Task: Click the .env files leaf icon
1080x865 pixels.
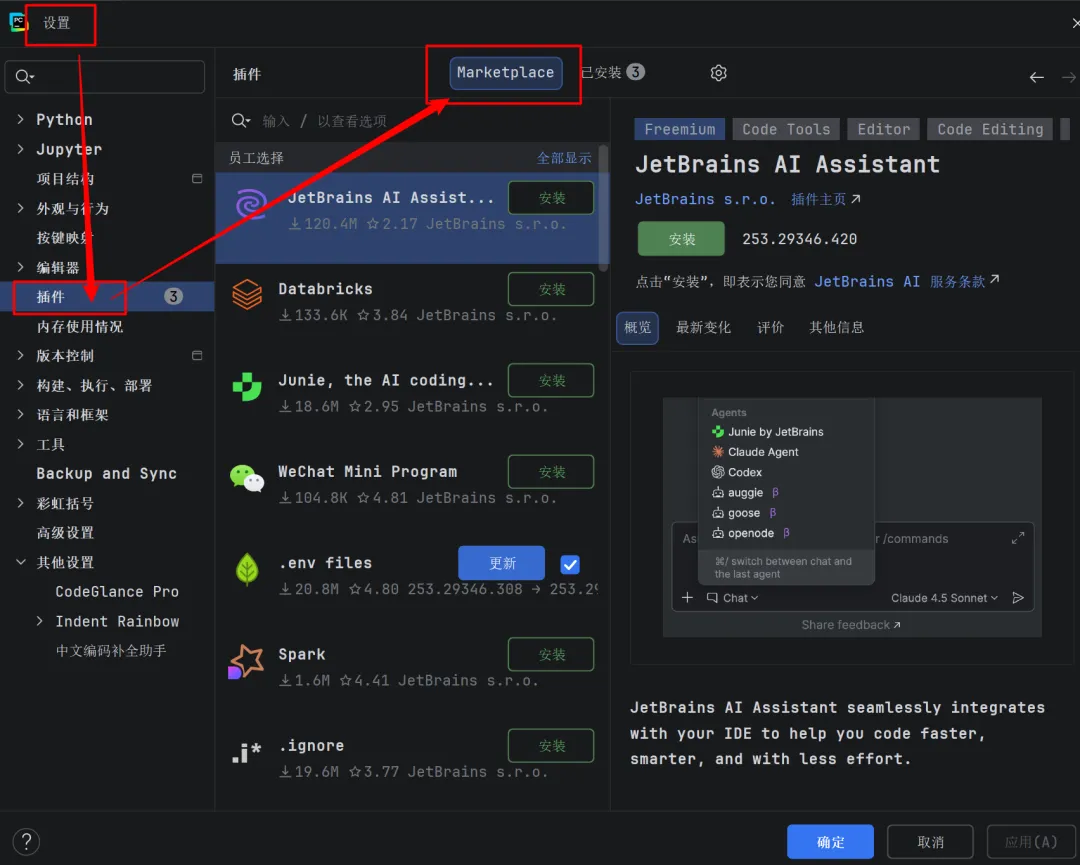Action: tap(247, 570)
